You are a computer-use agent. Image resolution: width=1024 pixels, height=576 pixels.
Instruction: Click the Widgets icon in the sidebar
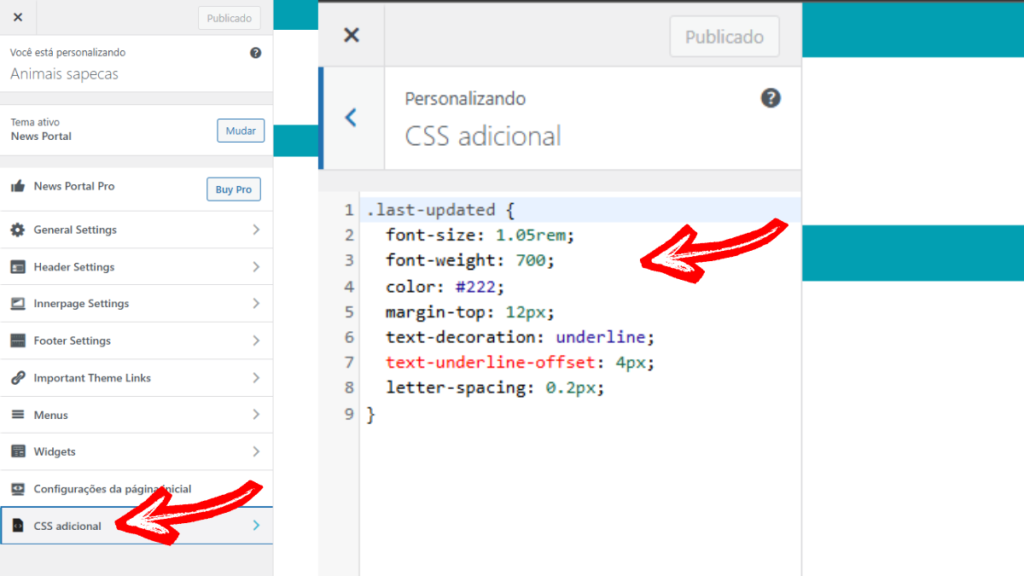point(17,451)
